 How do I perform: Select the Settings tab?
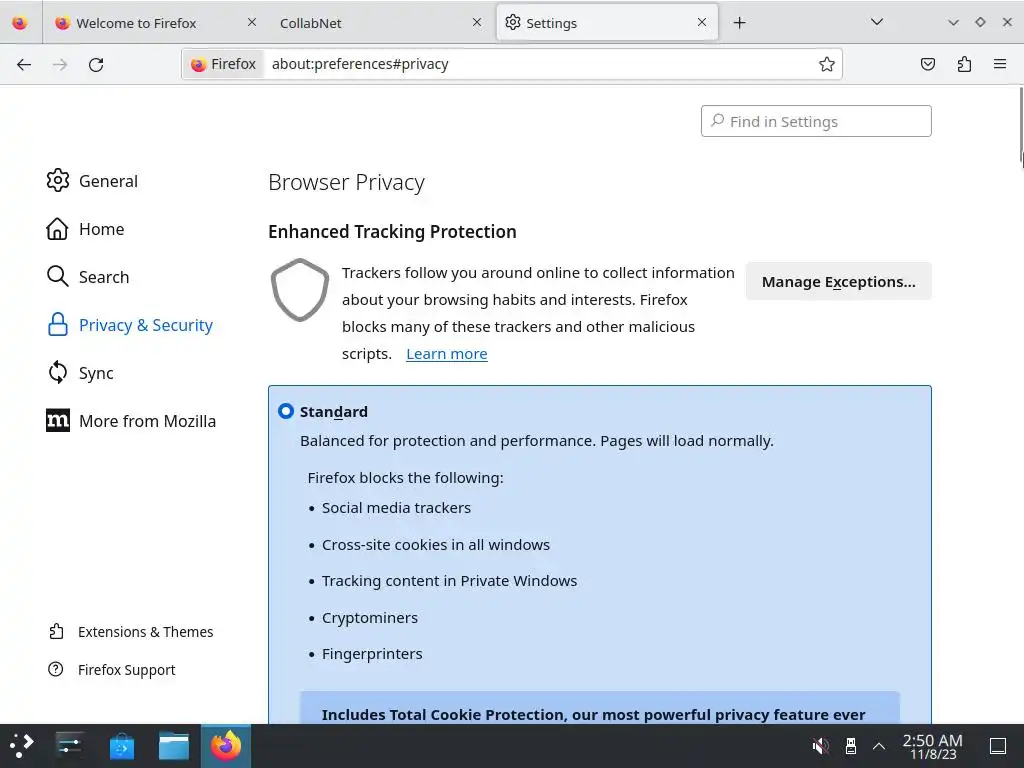click(607, 23)
